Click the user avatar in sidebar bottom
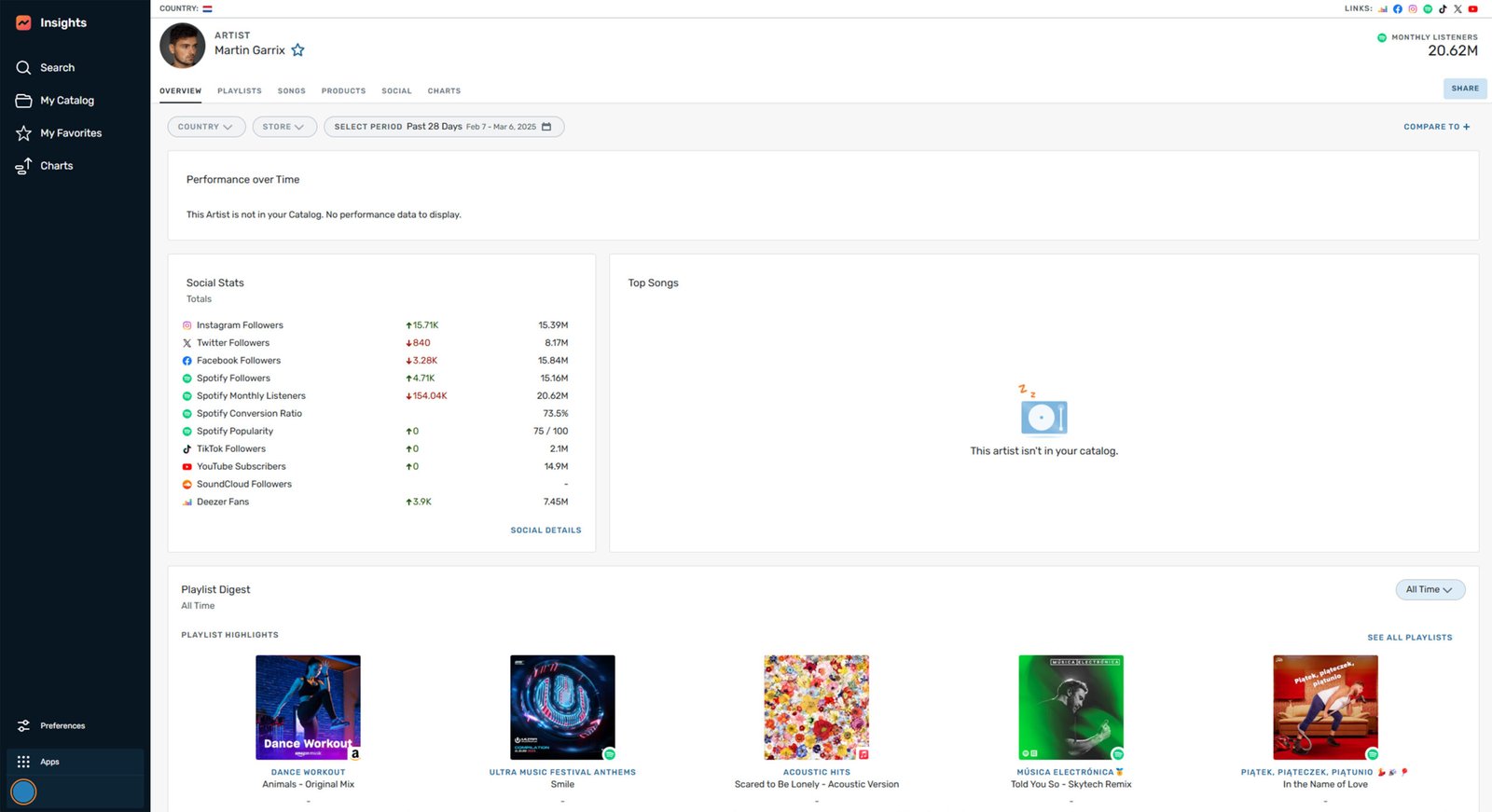This screenshot has height=812, width=1492. (x=23, y=791)
